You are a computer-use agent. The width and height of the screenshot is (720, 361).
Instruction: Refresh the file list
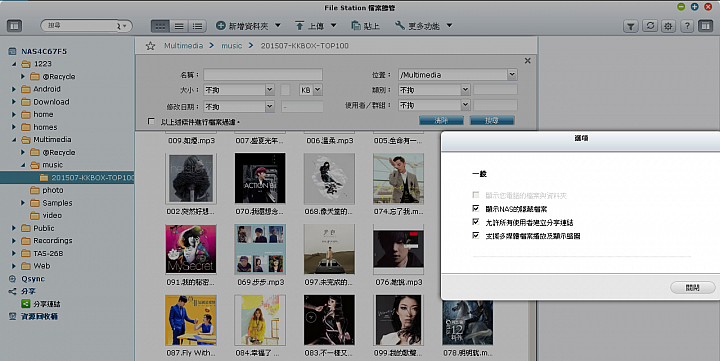point(650,26)
